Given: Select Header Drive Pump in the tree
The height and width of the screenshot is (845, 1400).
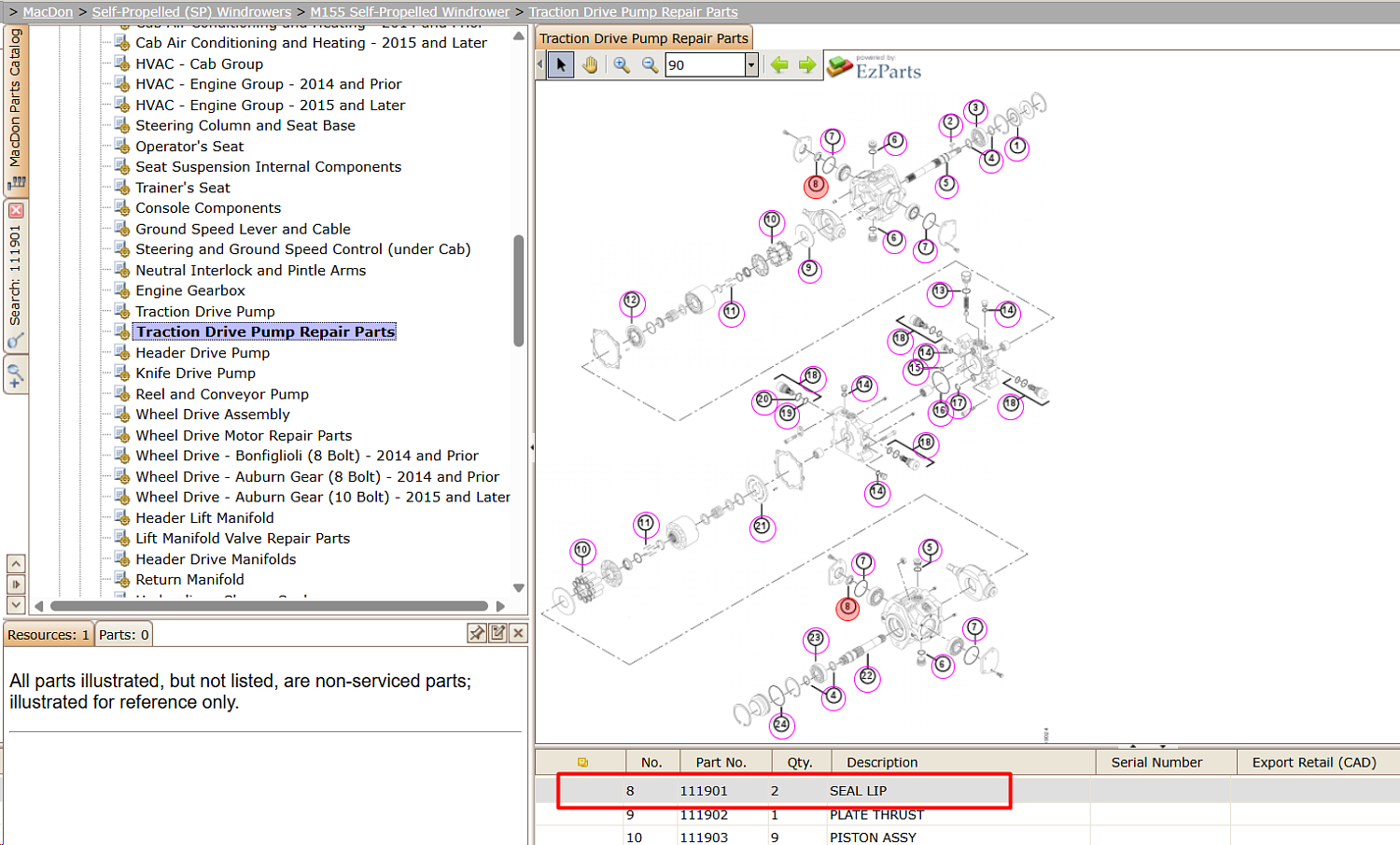Looking at the screenshot, I should point(203,352).
